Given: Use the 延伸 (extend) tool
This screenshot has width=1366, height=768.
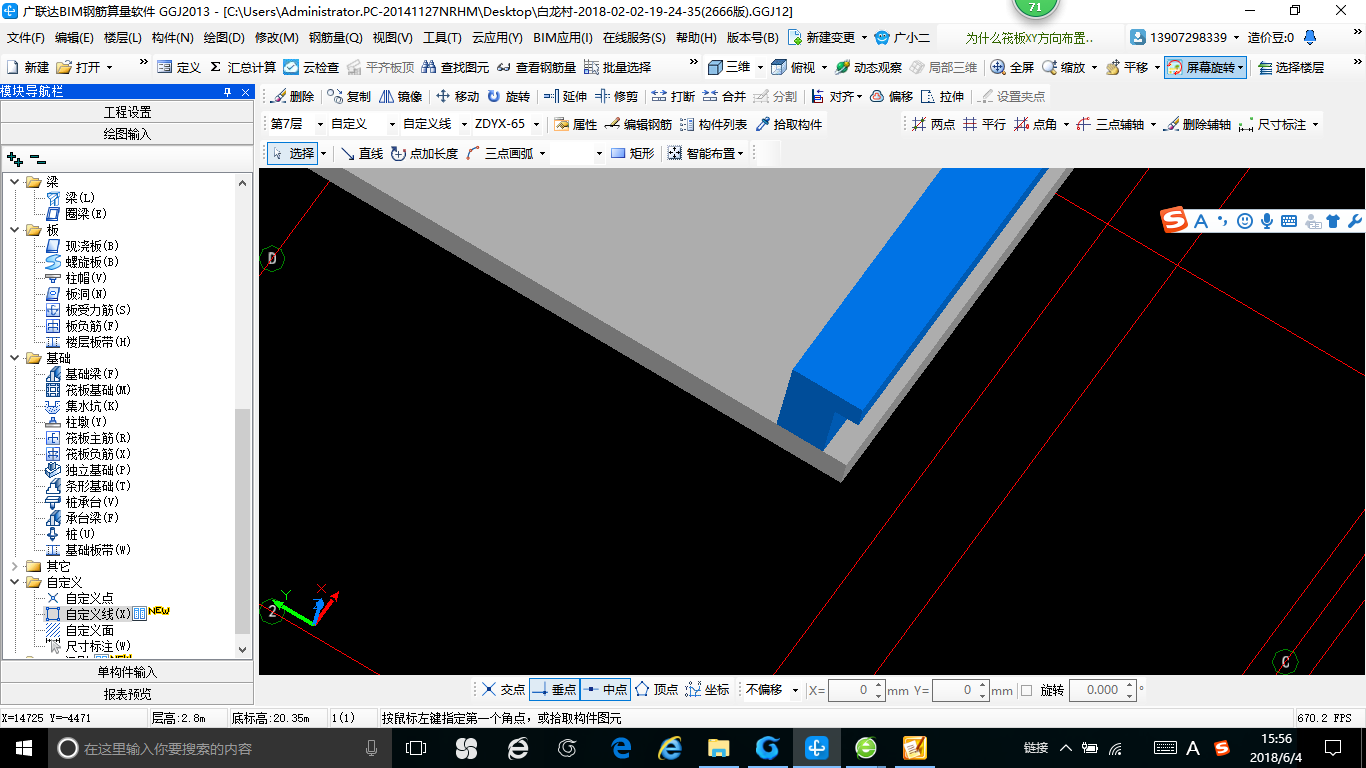Looking at the screenshot, I should (x=566, y=97).
